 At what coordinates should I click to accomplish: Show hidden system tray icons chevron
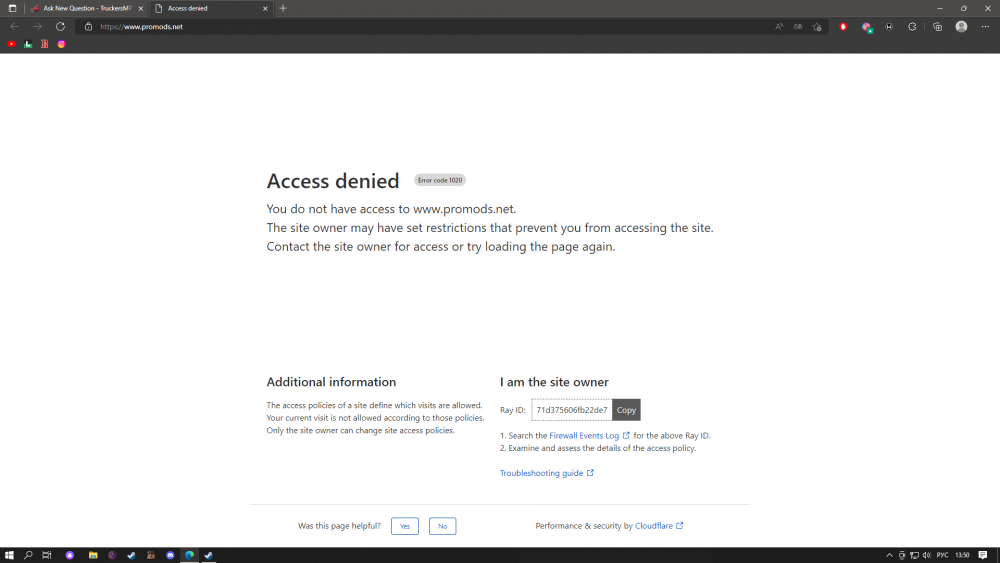pos(890,555)
